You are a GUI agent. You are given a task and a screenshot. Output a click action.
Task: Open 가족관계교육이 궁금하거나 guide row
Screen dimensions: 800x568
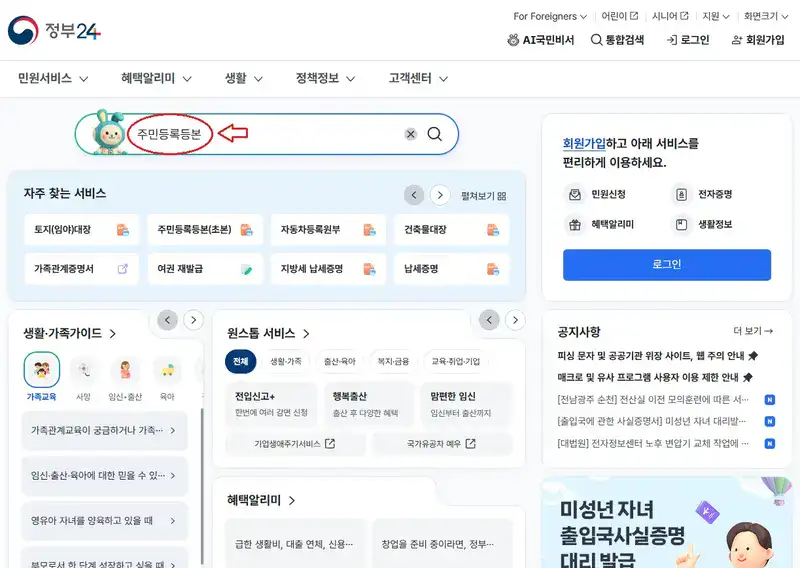coord(105,431)
